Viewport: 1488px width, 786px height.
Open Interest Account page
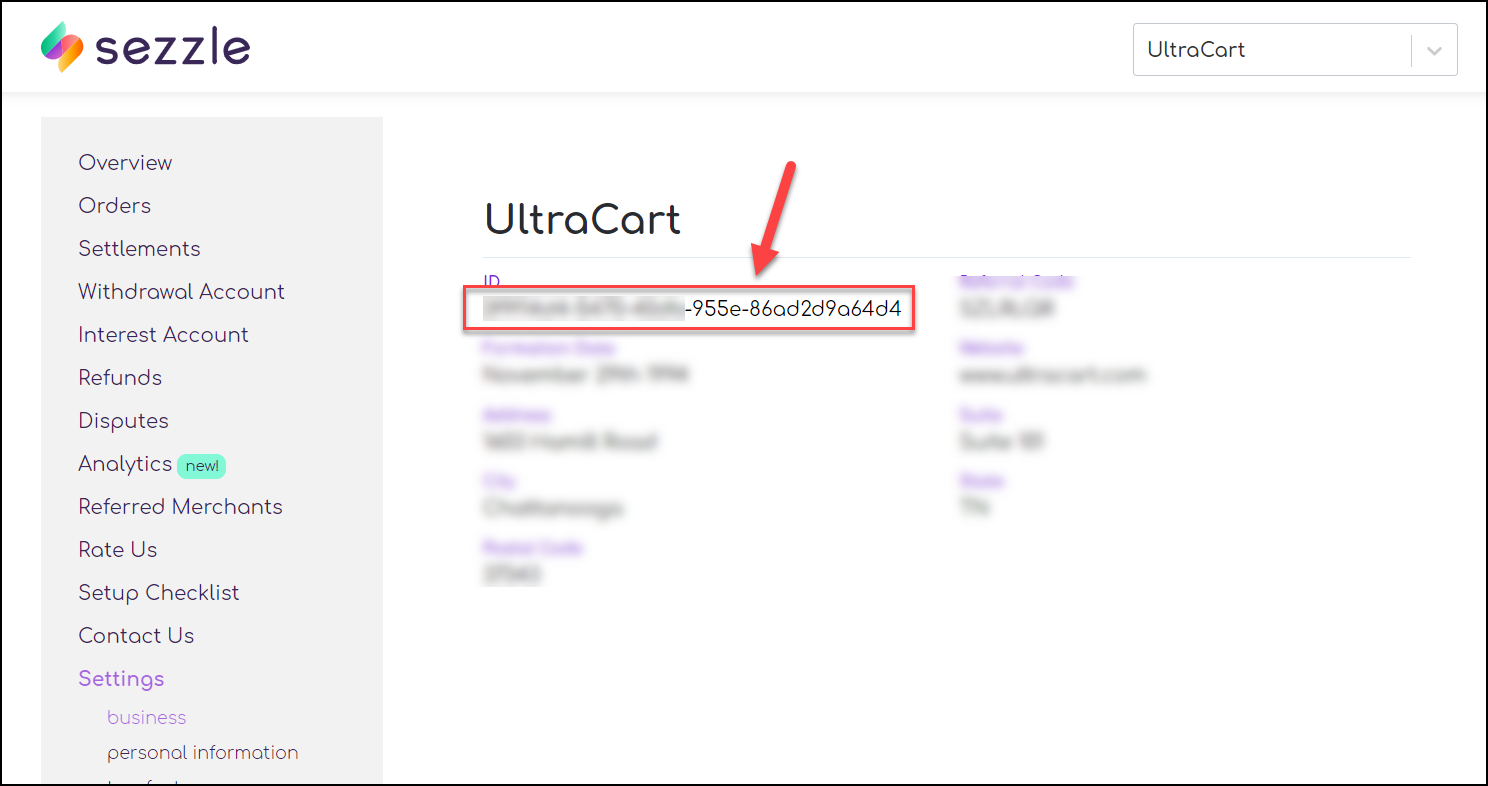pyautogui.click(x=163, y=334)
